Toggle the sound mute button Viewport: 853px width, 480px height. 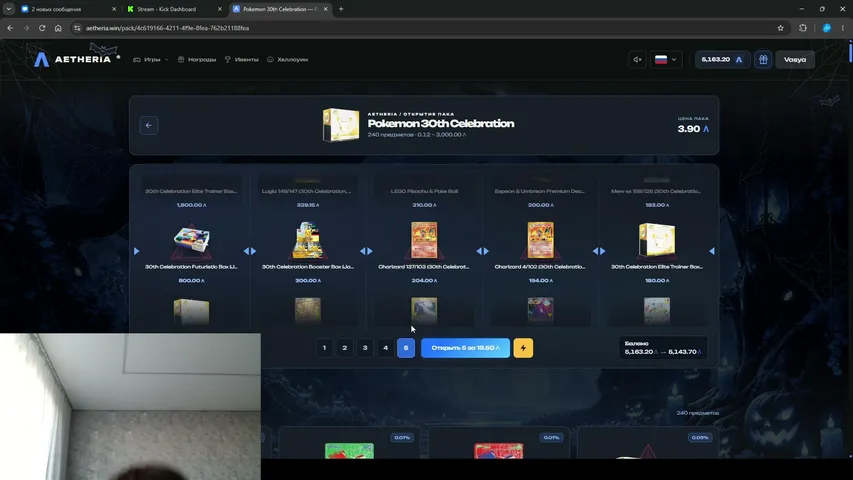point(637,59)
